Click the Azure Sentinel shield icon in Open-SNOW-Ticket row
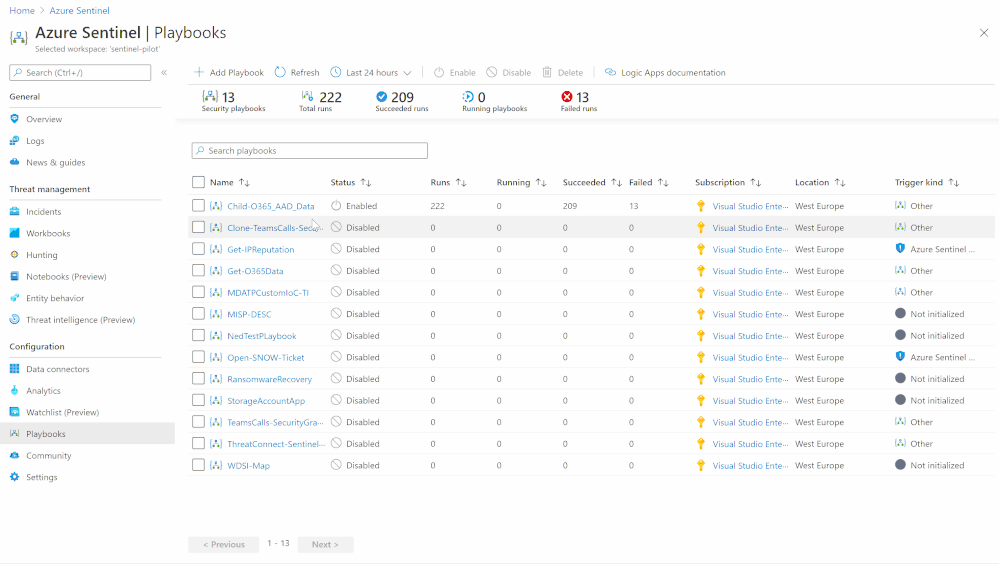 pyautogui.click(x=900, y=357)
